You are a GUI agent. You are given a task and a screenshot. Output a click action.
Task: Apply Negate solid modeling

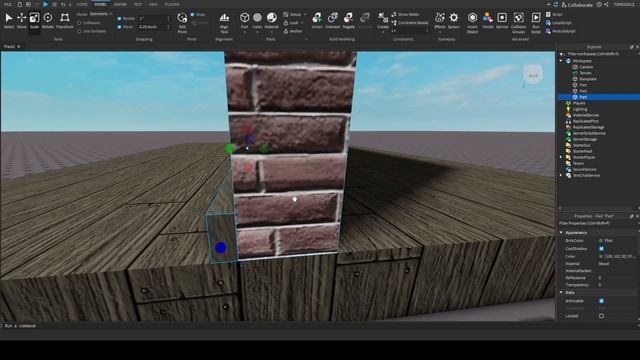[x=349, y=20]
